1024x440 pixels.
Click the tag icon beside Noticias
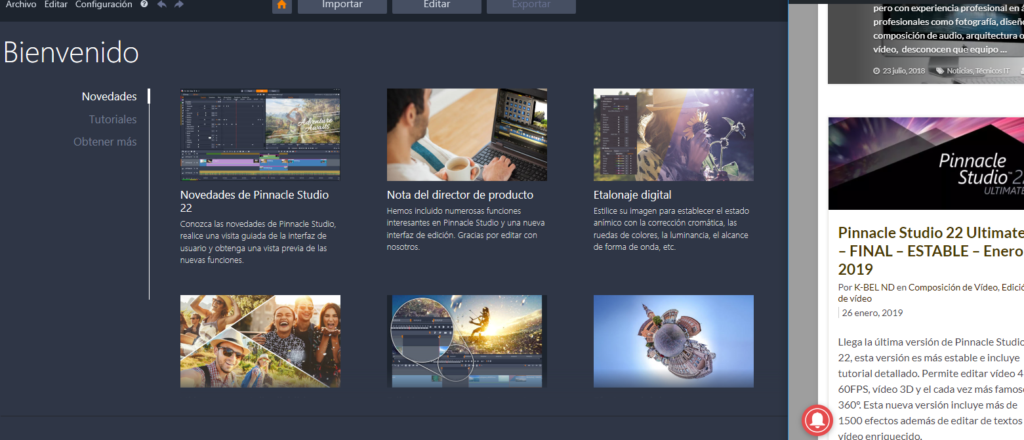tap(940, 71)
